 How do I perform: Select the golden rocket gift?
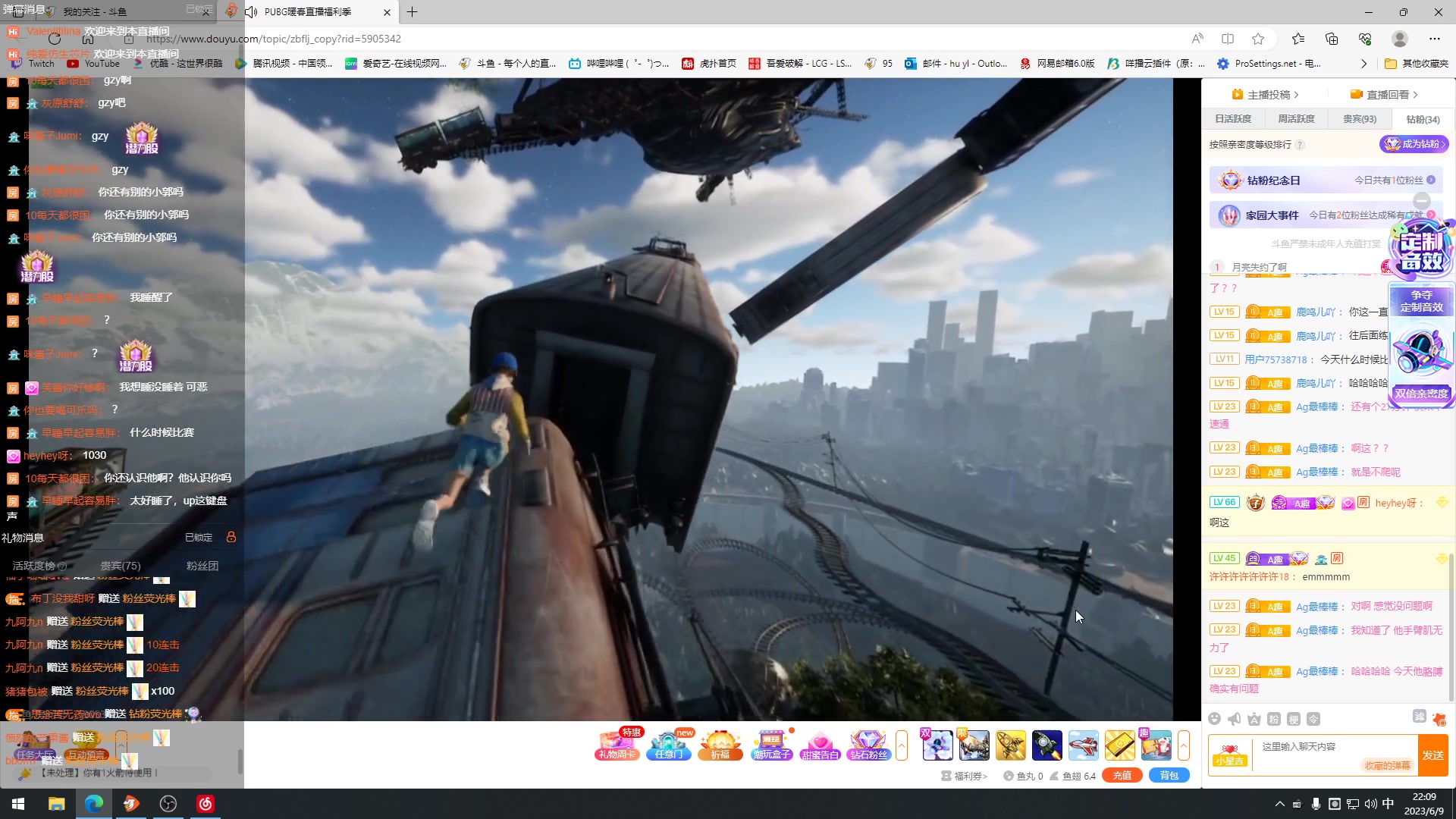(1011, 745)
